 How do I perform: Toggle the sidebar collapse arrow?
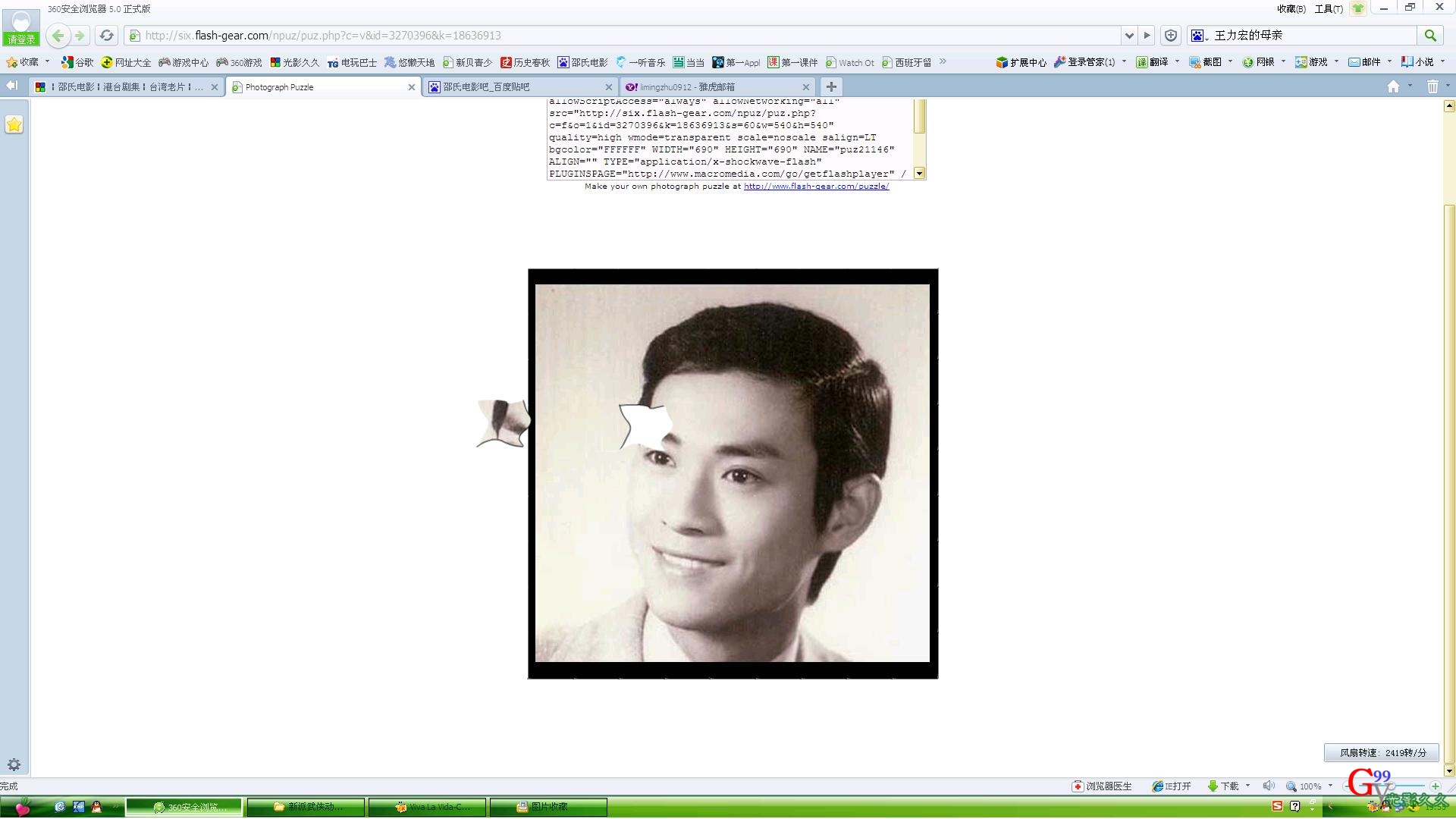11,86
